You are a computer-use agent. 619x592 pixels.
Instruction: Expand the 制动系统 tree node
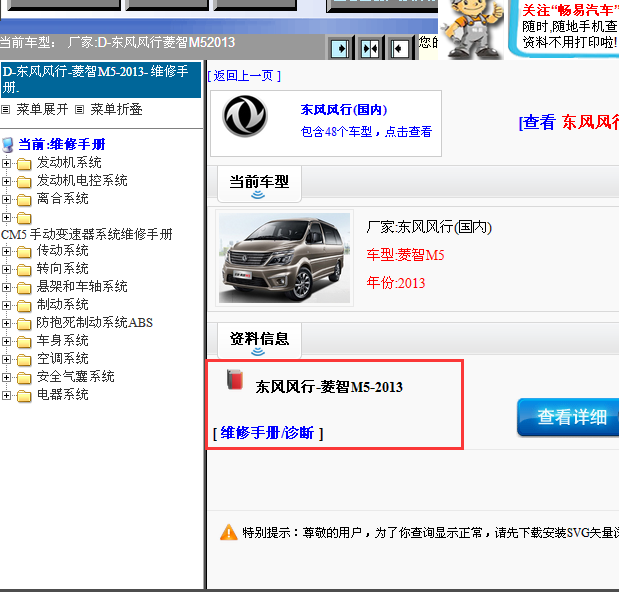pyautogui.click(x=6, y=305)
